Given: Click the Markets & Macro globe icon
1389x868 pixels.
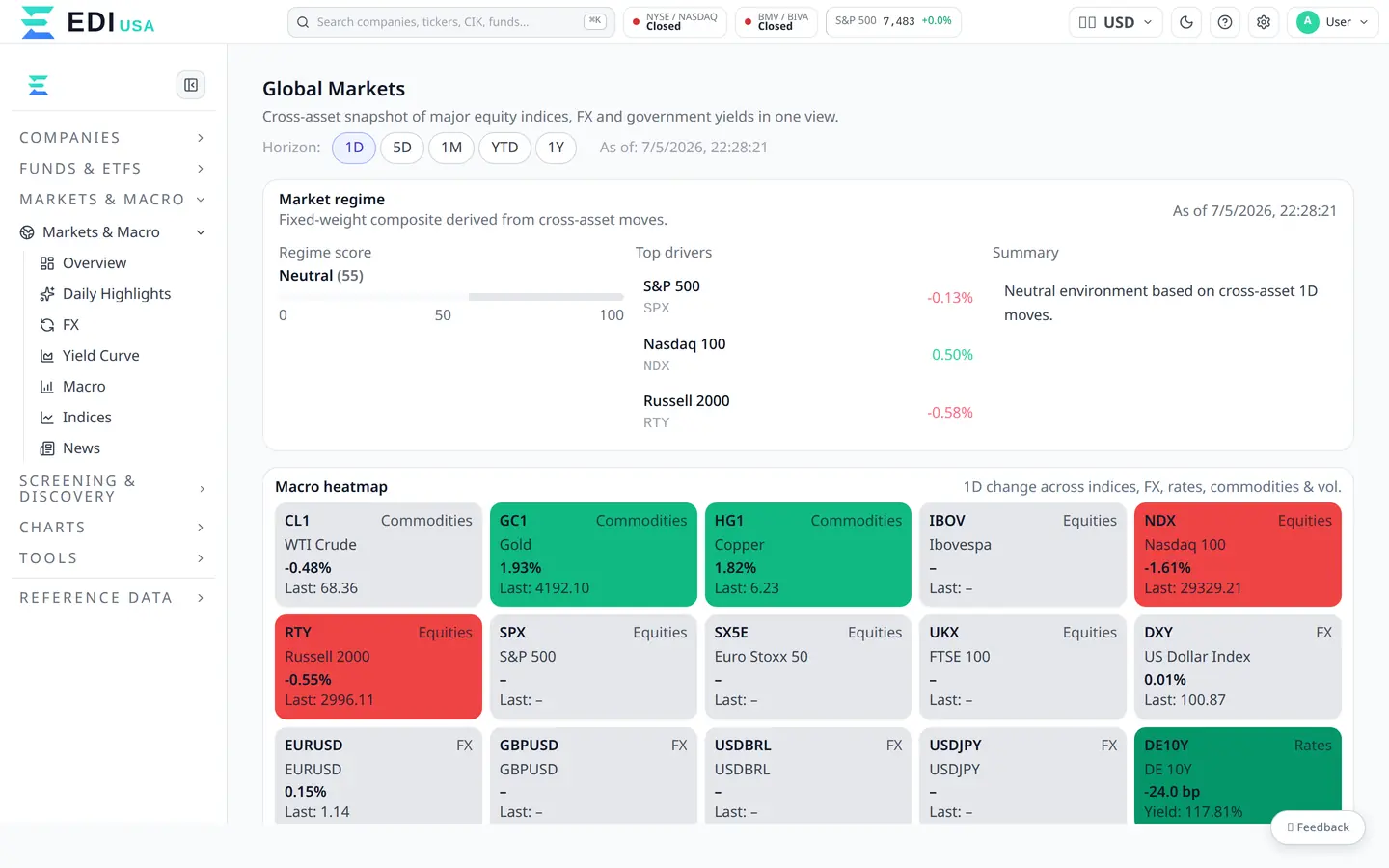Looking at the screenshot, I should 27,232.
